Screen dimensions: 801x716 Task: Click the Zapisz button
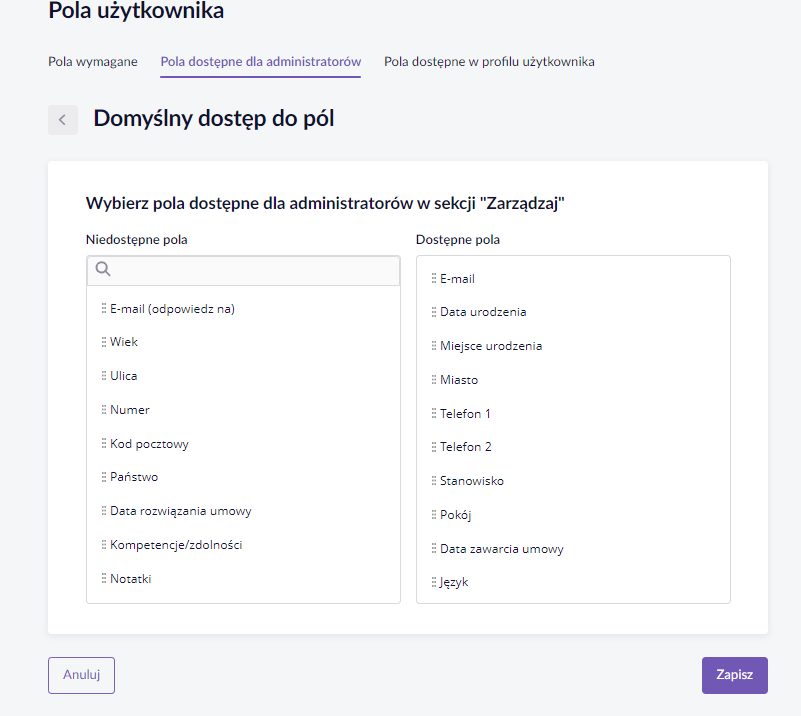[735, 675]
